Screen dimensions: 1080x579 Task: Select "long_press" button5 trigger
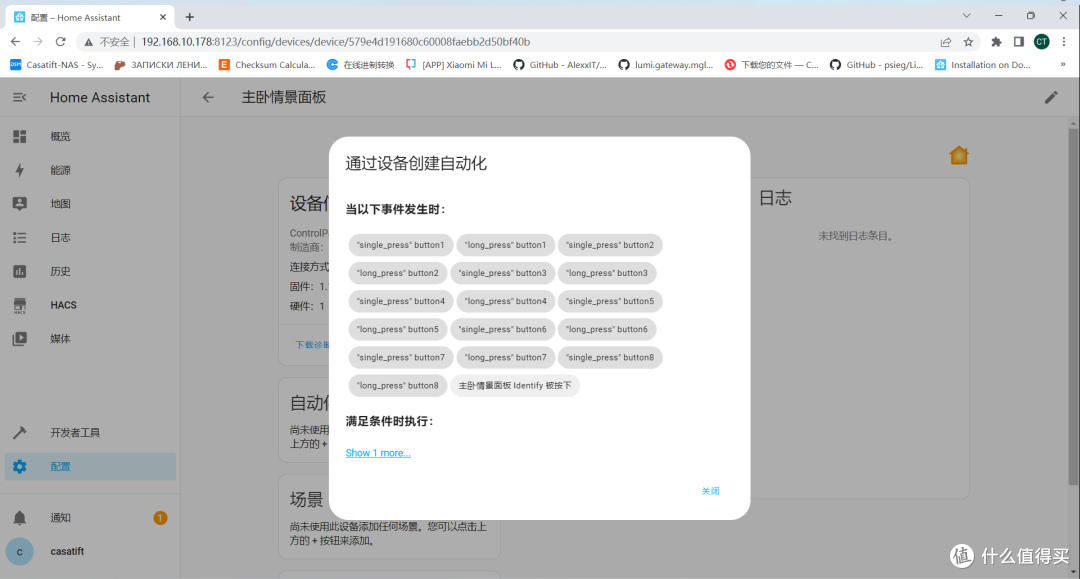(397, 330)
